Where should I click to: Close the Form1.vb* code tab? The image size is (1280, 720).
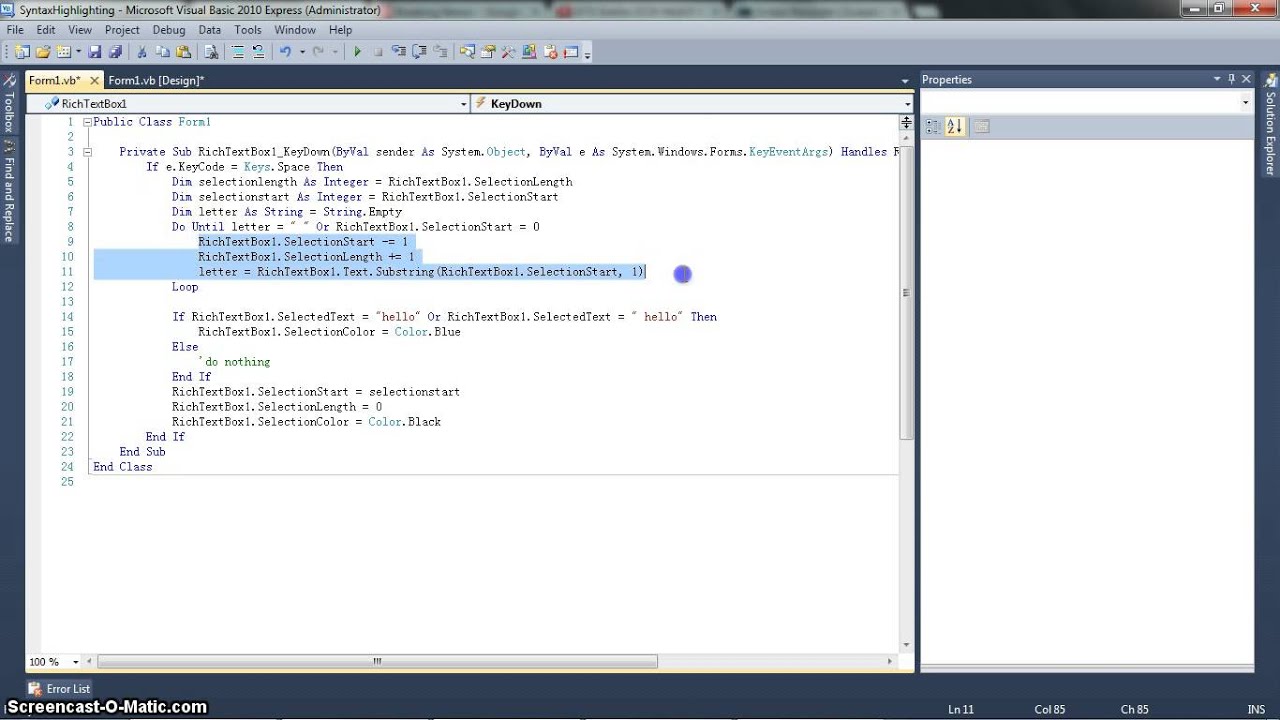pos(95,80)
